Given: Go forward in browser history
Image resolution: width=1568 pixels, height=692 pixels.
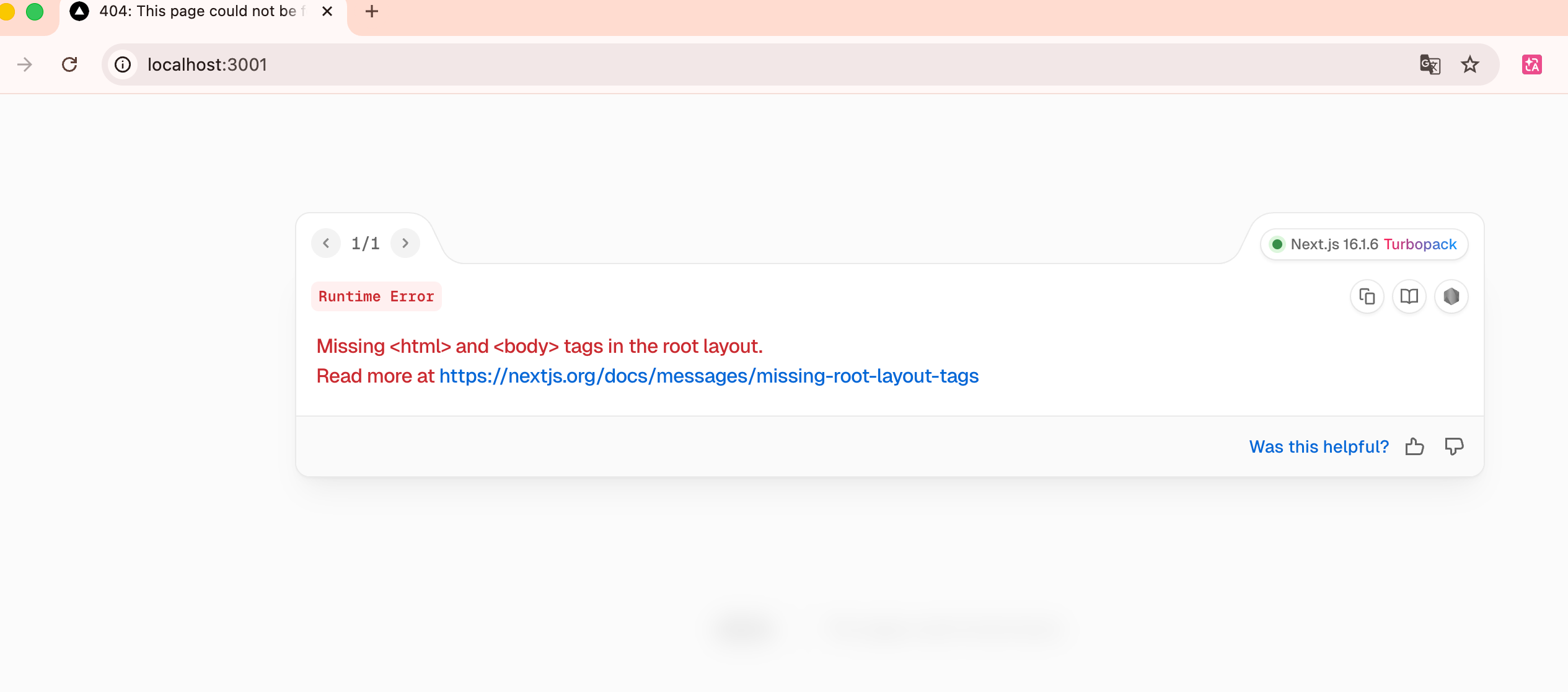Looking at the screenshot, I should pyautogui.click(x=25, y=64).
